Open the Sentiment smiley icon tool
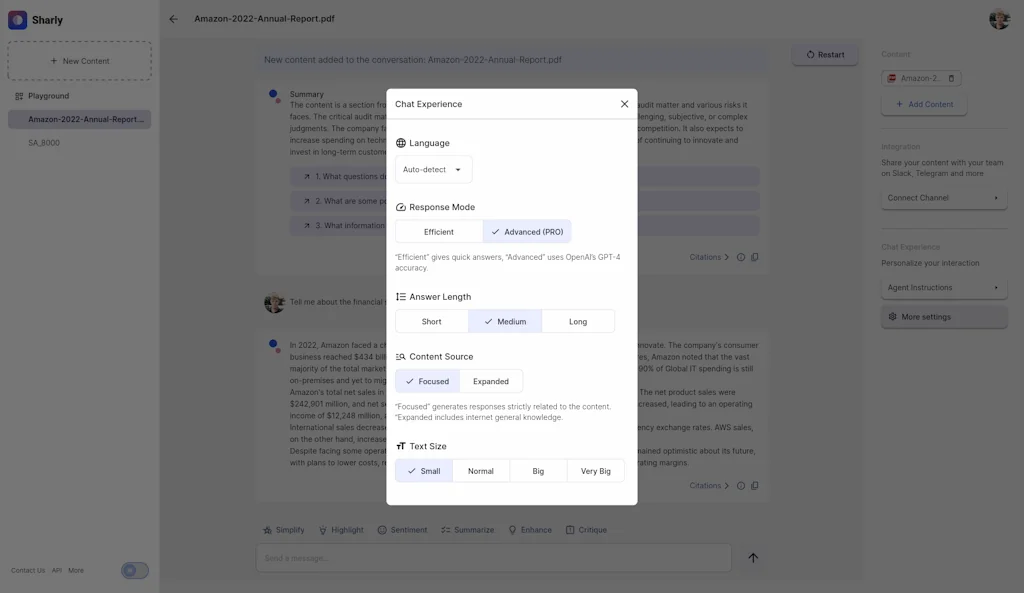 [384, 530]
